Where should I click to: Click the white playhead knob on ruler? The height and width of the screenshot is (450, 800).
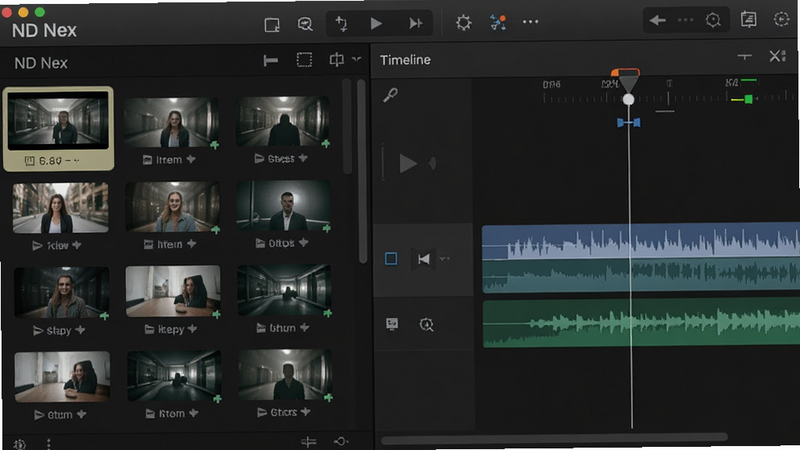629,99
